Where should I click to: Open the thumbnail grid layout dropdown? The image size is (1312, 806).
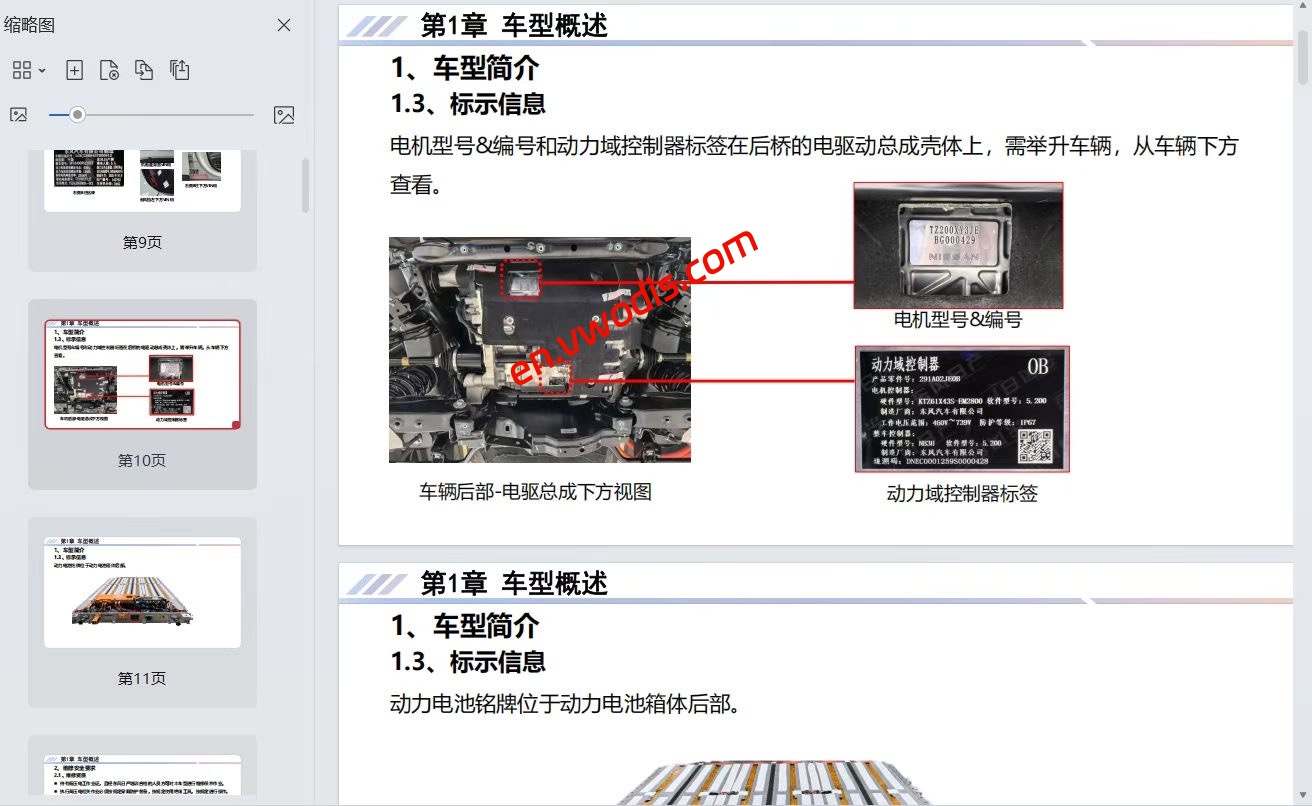(27, 70)
